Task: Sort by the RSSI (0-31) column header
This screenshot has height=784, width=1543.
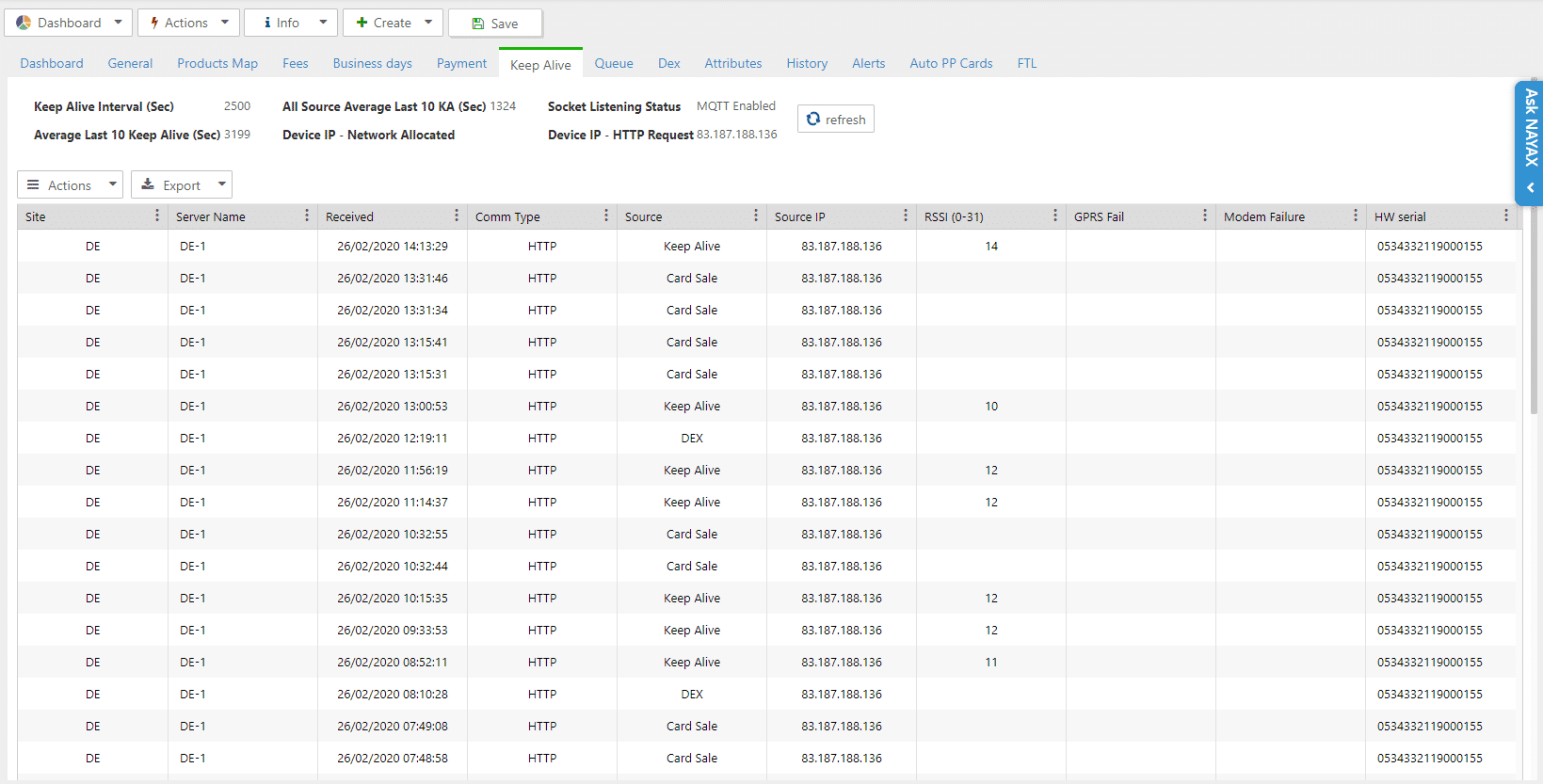Action: pos(954,216)
